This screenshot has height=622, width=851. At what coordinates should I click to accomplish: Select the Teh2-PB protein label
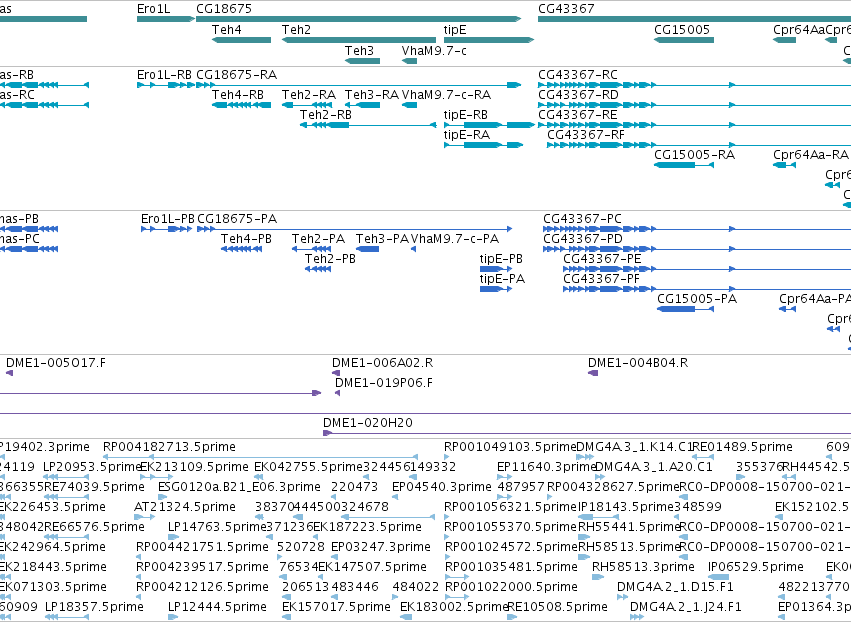pos(331,259)
